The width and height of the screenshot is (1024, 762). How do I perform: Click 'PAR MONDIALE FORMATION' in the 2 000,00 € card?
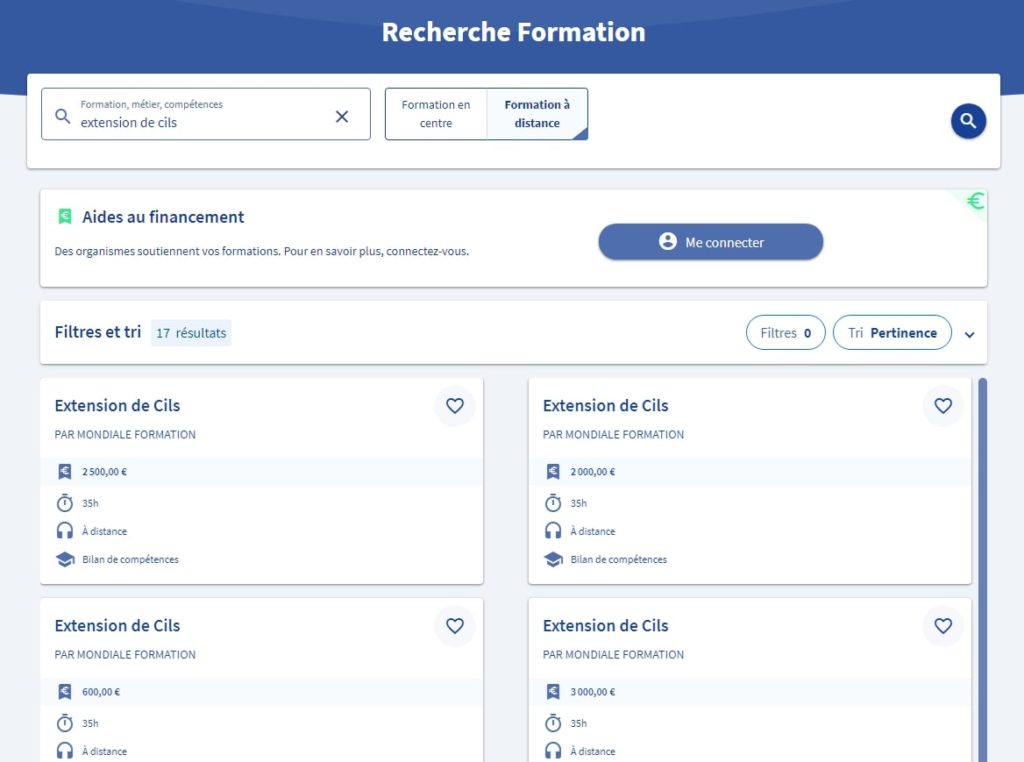pyautogui.click(x=613, y=434)
